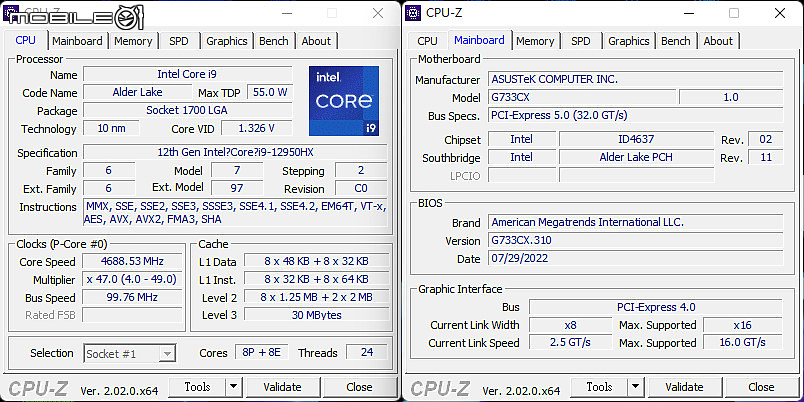Click L1 Inst. value '8 x 32 KB + 8 x 64 KB'

click(x=316, y=279)
